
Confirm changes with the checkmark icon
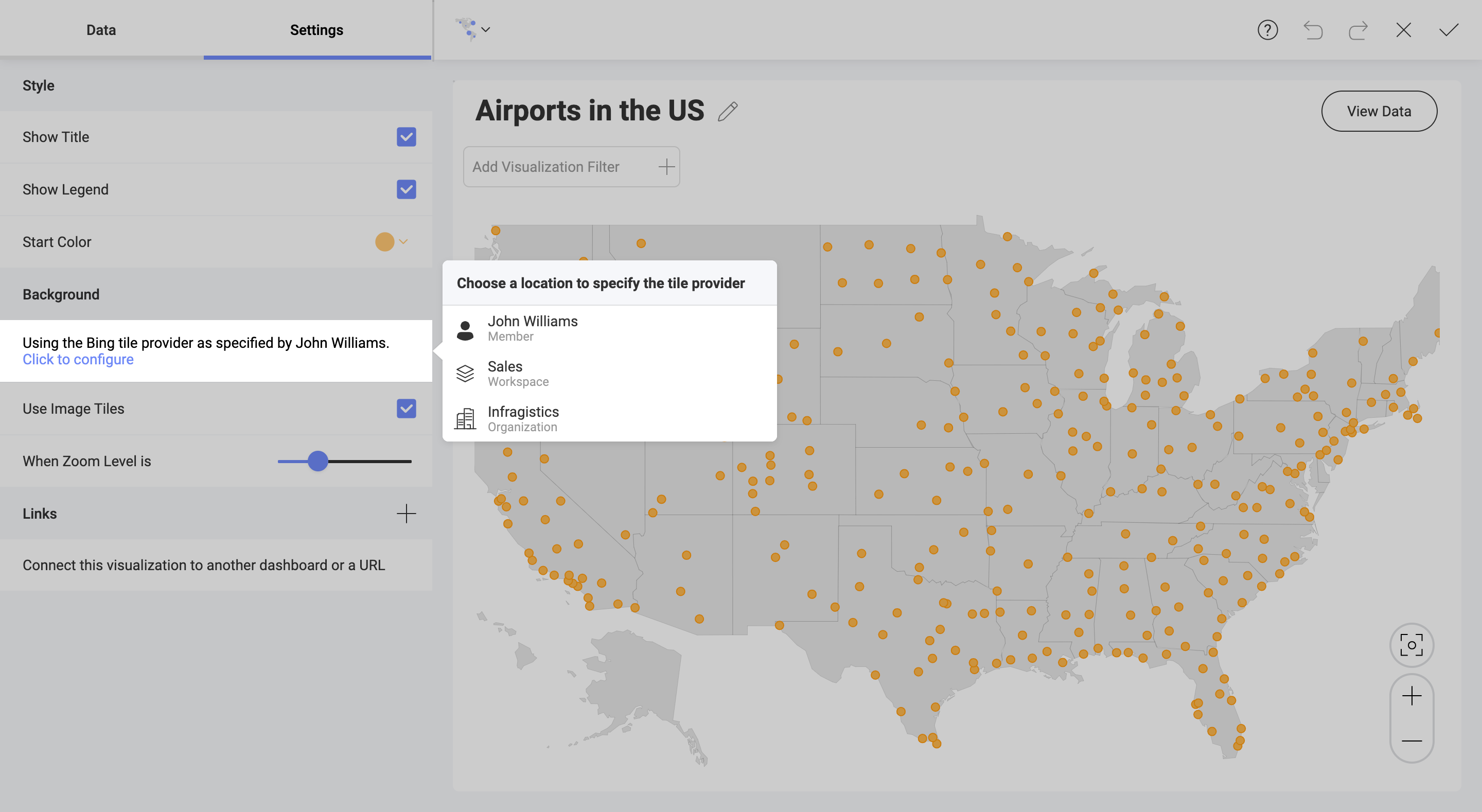click(x=1449, y=30)
